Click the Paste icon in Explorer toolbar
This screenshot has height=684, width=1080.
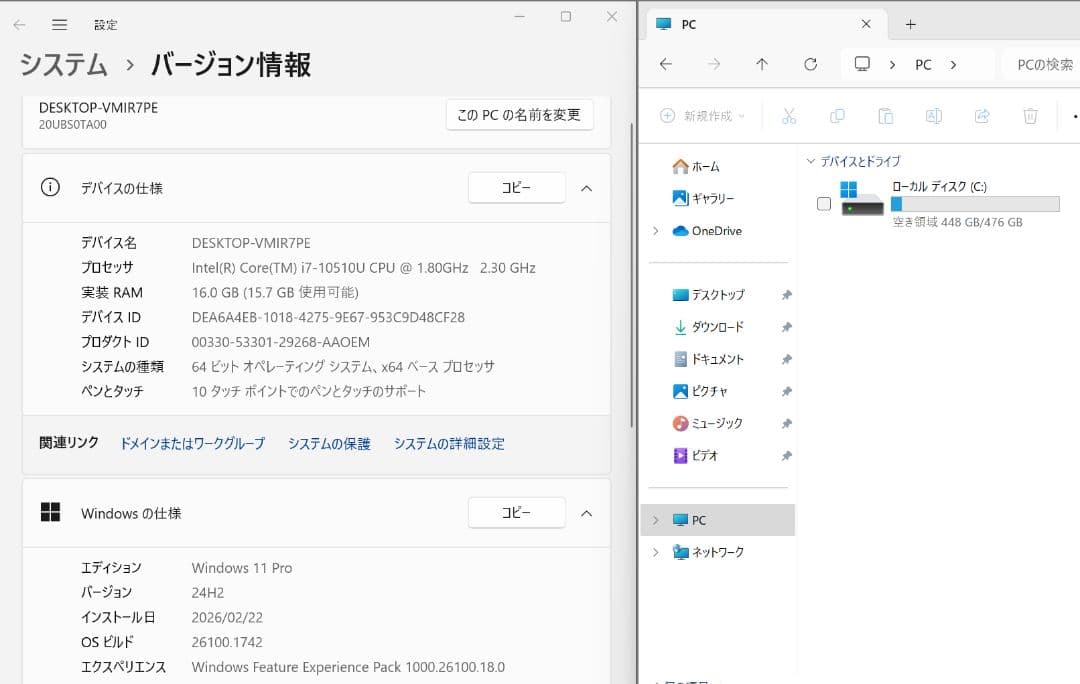(x=886, y=116)
